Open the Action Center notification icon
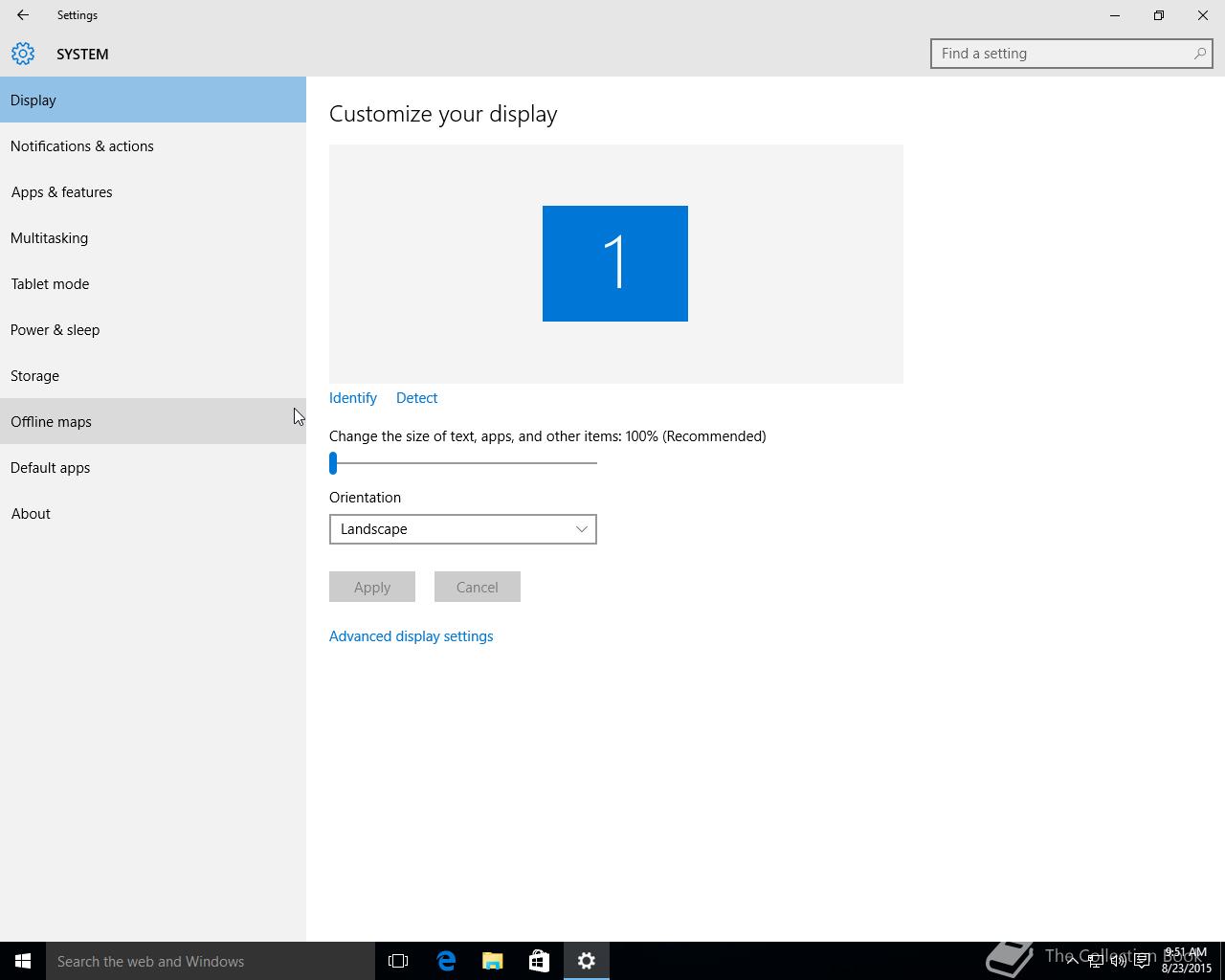 point(1142,961)
